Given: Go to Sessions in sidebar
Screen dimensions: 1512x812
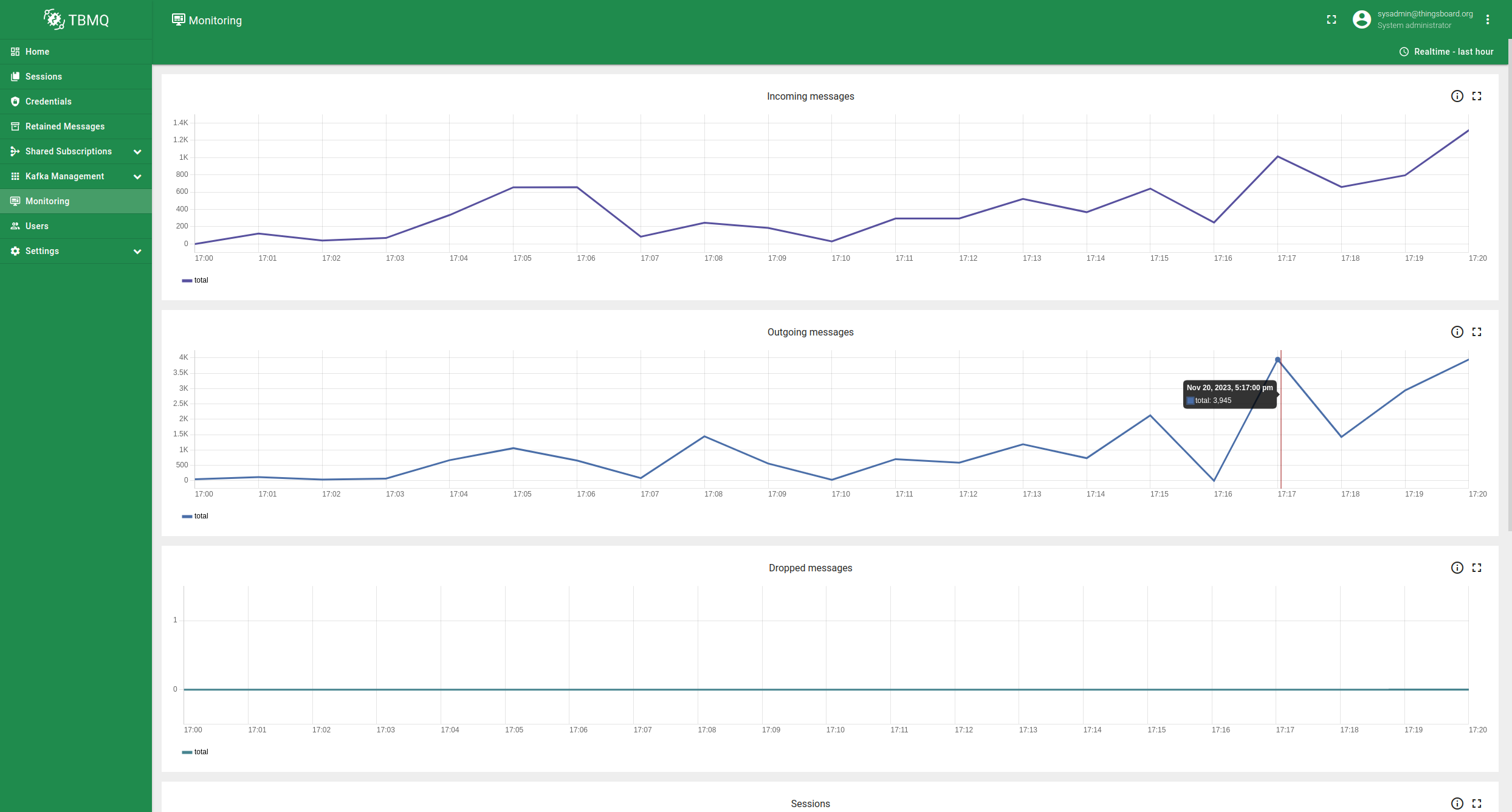Looking at the screenshot, I should 44,77.
